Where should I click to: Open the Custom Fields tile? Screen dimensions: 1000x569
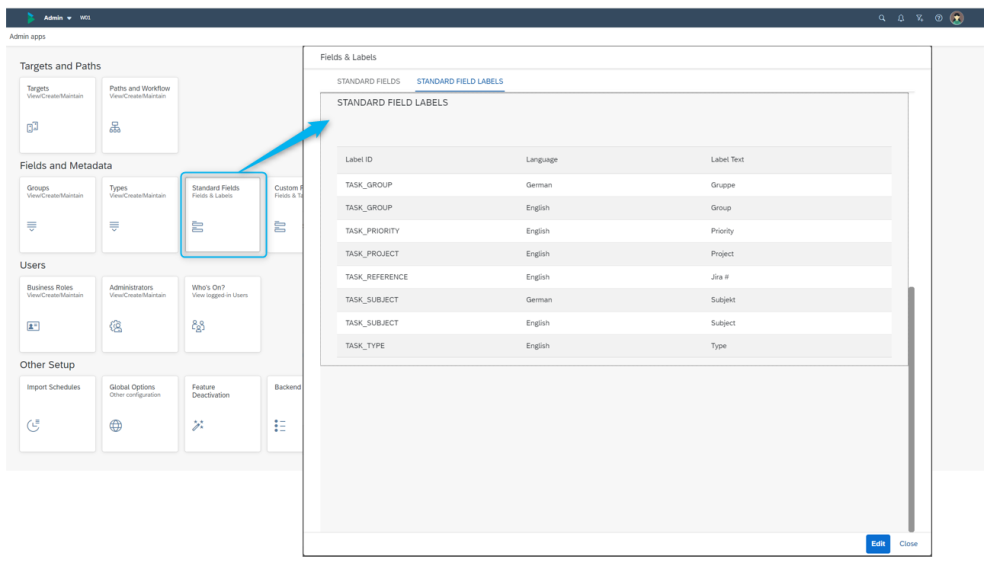click(x=285, y=215)
